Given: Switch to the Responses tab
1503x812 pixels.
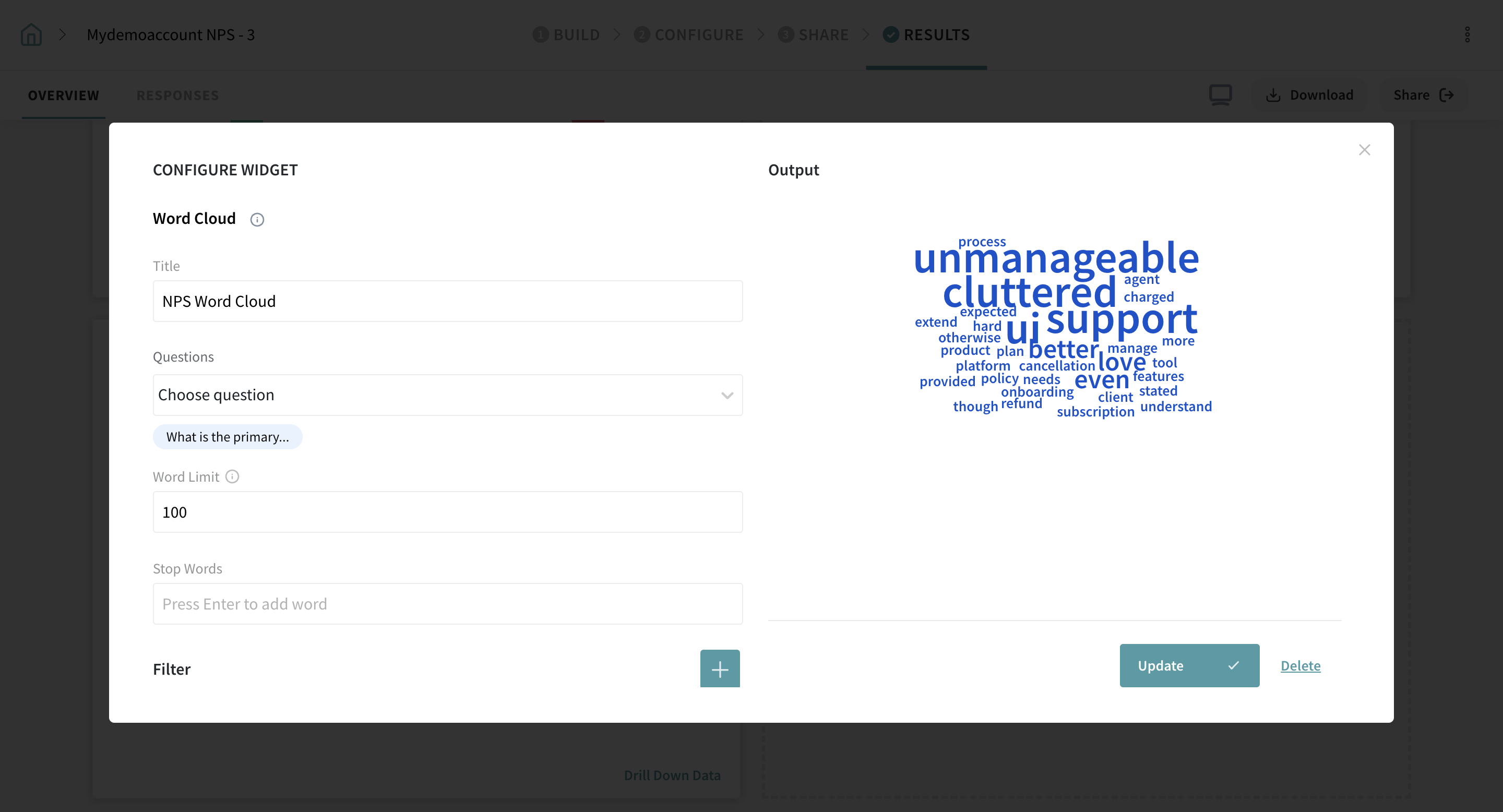Looking at the screenshot, I should coord(177,95).
